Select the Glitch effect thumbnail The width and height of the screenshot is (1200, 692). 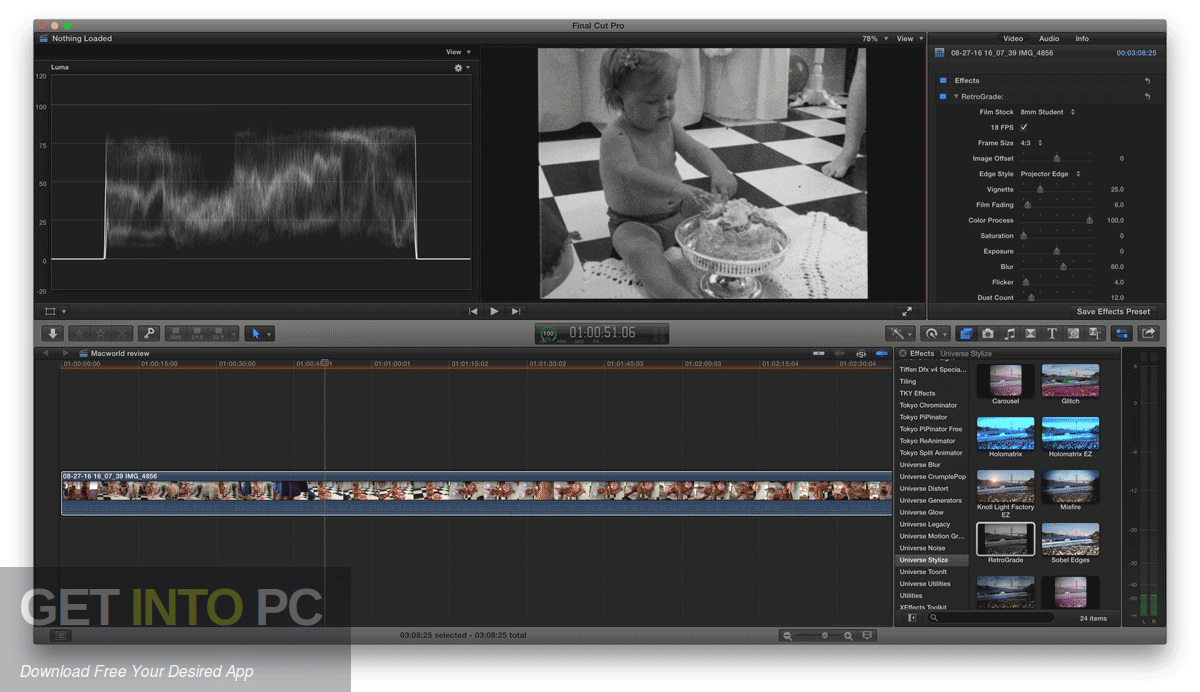[x=1070, y=381]
